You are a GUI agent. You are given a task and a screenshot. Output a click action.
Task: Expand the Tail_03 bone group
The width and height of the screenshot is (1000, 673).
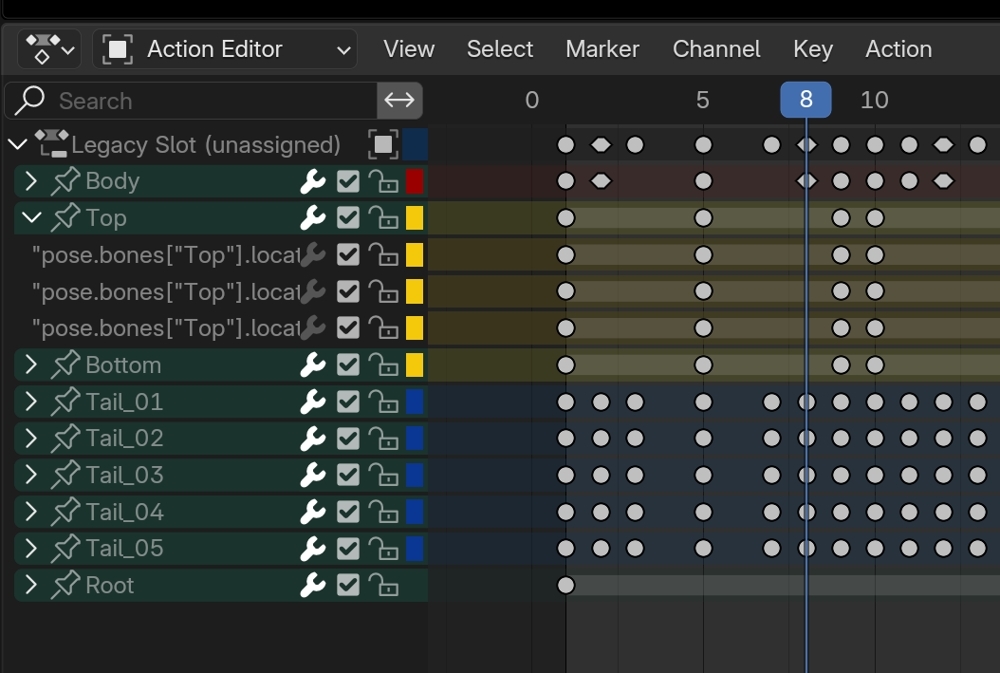pyautogui.click(x=31, y=475)
